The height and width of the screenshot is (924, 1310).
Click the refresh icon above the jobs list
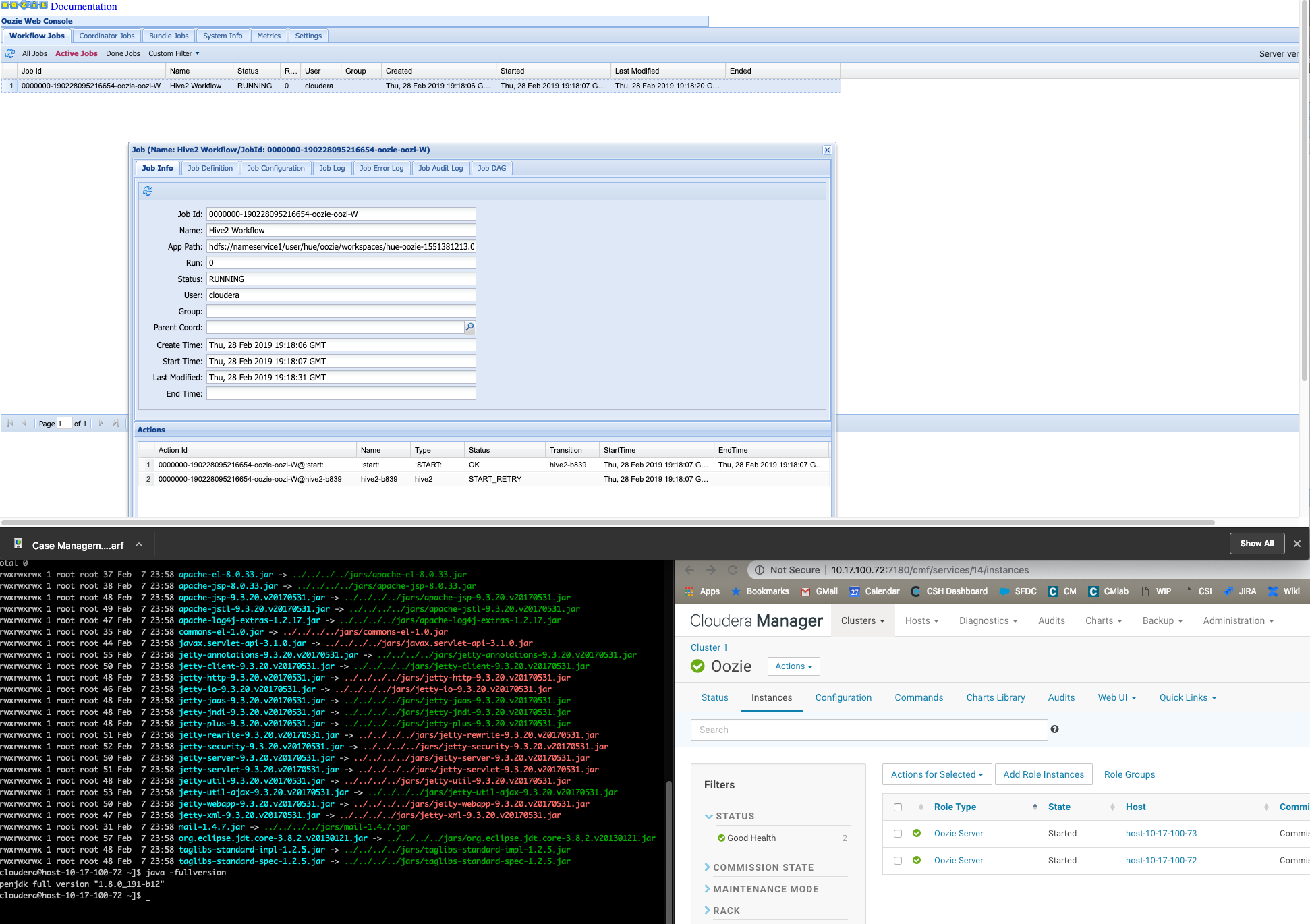10,53
